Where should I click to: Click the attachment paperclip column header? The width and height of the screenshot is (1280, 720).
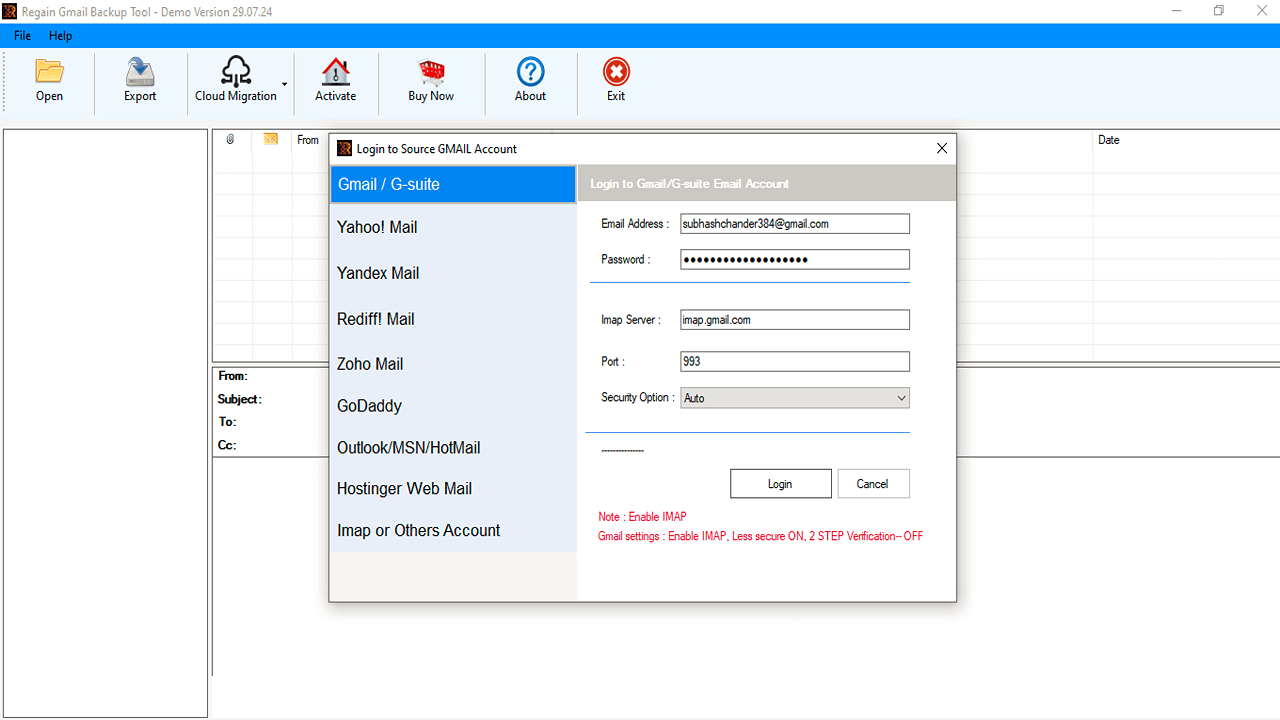click(230, 139)
